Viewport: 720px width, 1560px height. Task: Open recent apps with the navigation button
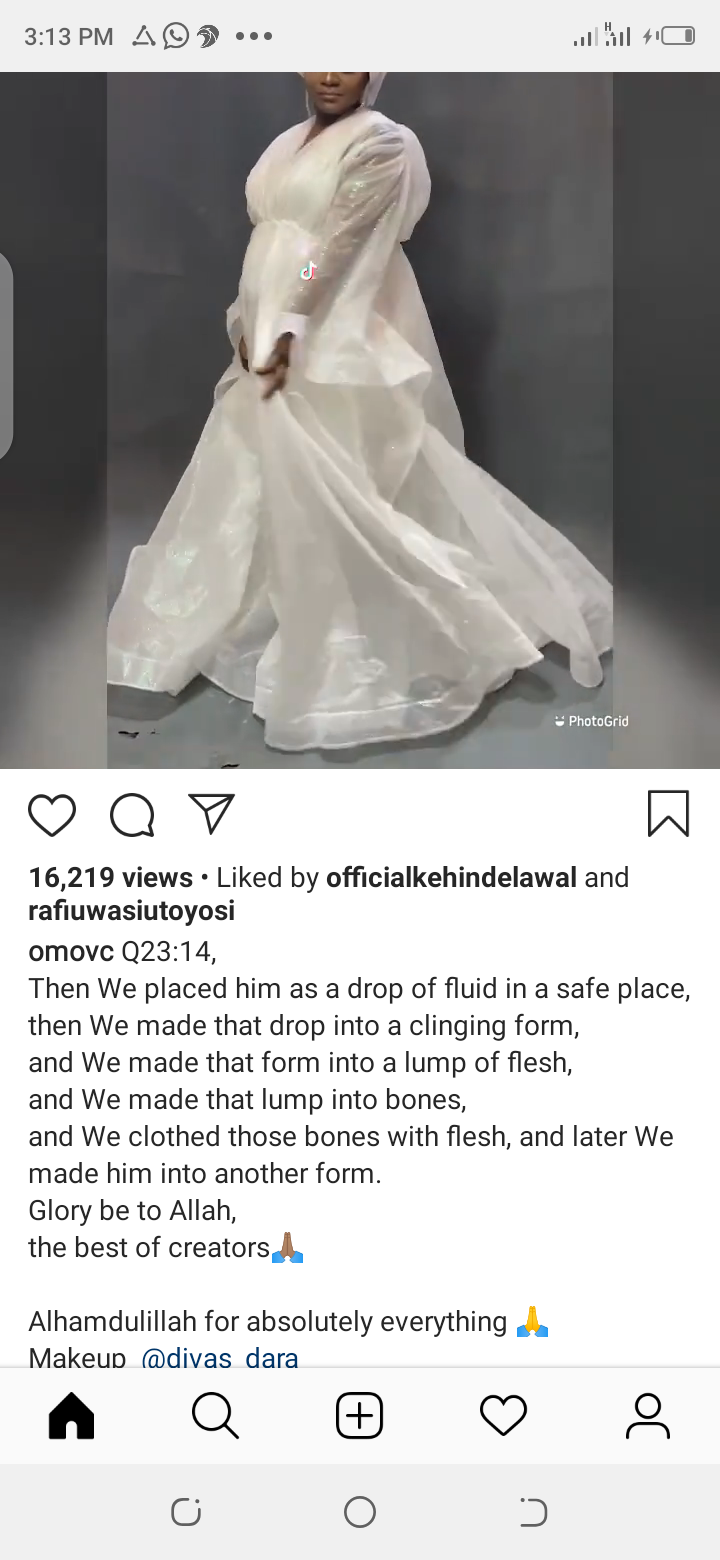186,1512
